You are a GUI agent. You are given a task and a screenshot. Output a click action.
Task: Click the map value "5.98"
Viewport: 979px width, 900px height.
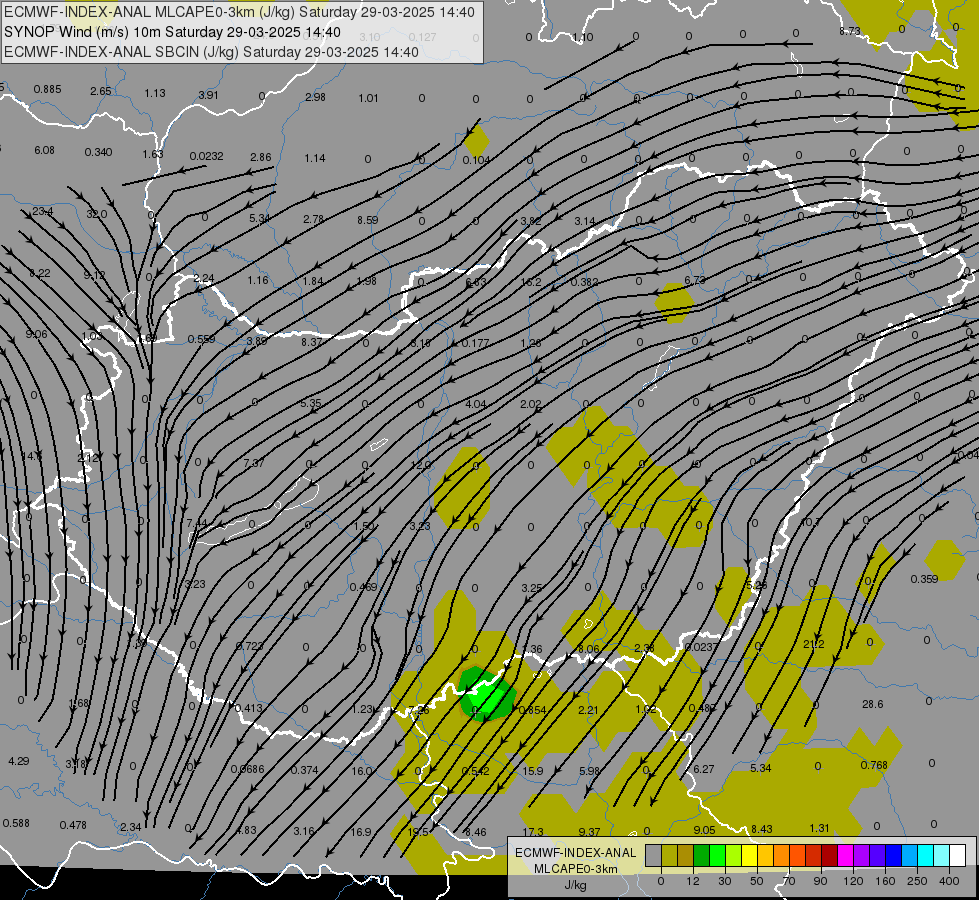click(589, 771)
